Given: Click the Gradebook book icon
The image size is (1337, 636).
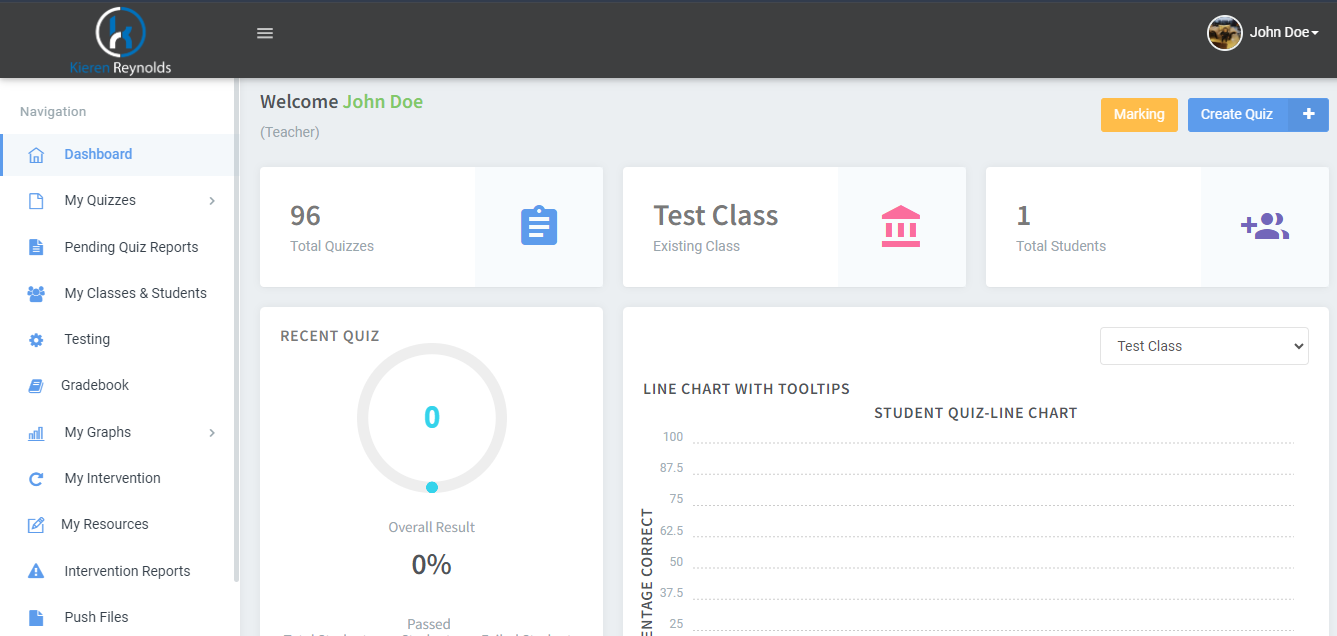Looking at the screenshot, I should 36,386.
